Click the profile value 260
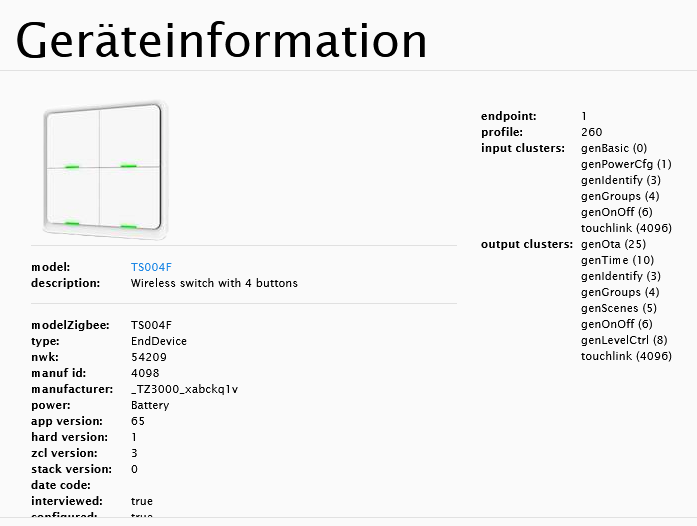 (591, 132)
